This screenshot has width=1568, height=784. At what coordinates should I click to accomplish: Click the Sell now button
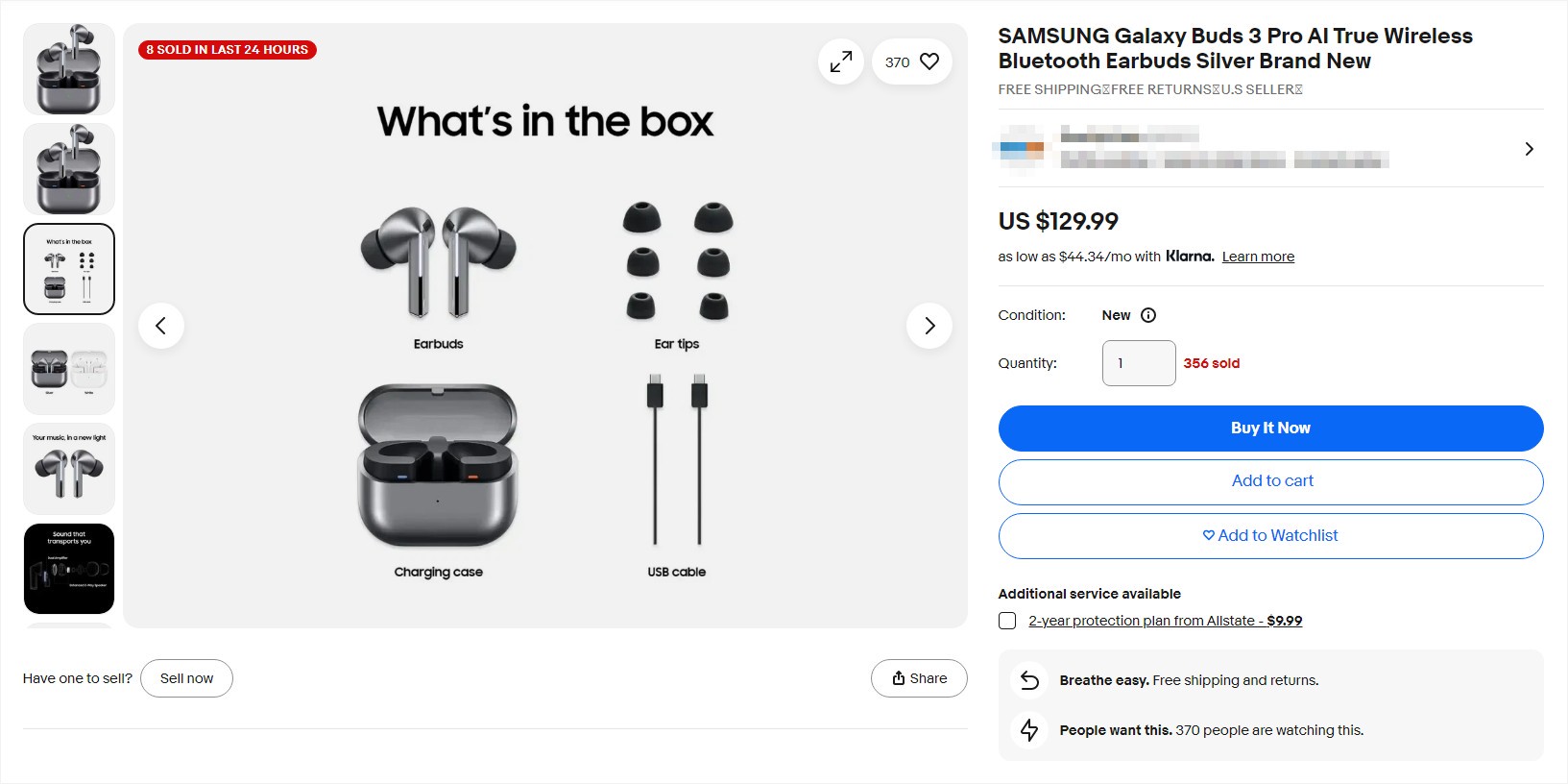[186, 677]
